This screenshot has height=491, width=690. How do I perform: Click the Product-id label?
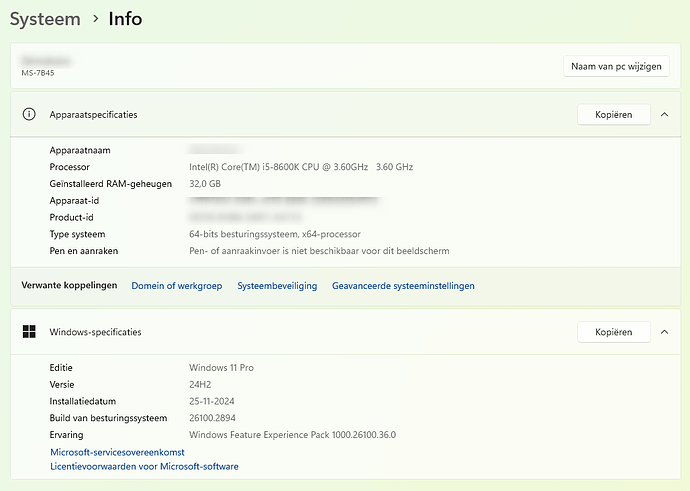click(71, 217)
